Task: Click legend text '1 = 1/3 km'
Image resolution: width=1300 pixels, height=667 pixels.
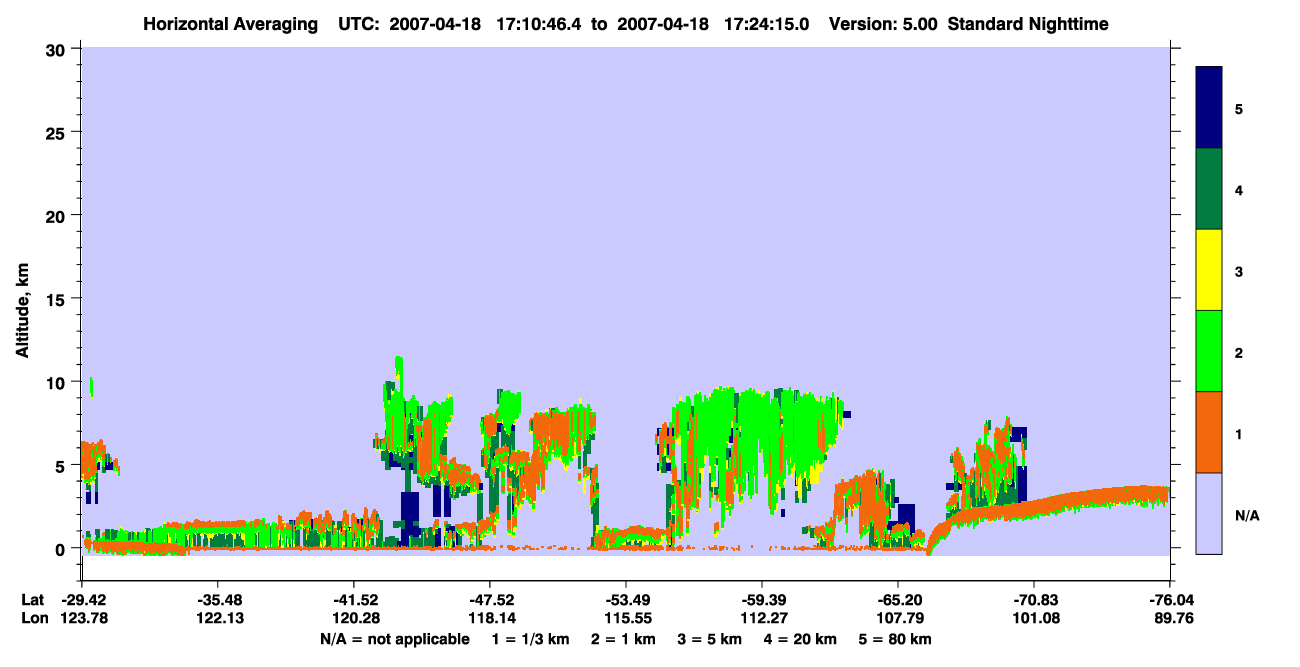Action: pyautogui.click(x=530, y=639)
